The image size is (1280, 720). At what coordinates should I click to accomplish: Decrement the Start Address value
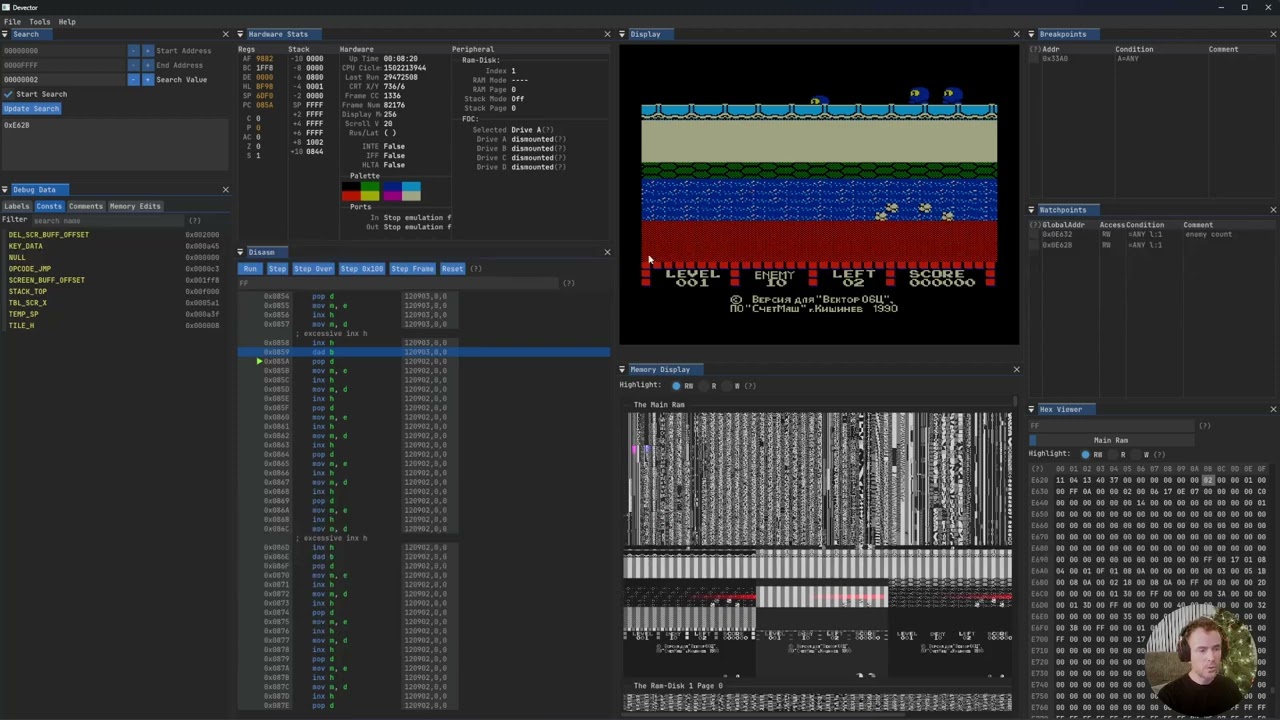[x=133, y=50]
